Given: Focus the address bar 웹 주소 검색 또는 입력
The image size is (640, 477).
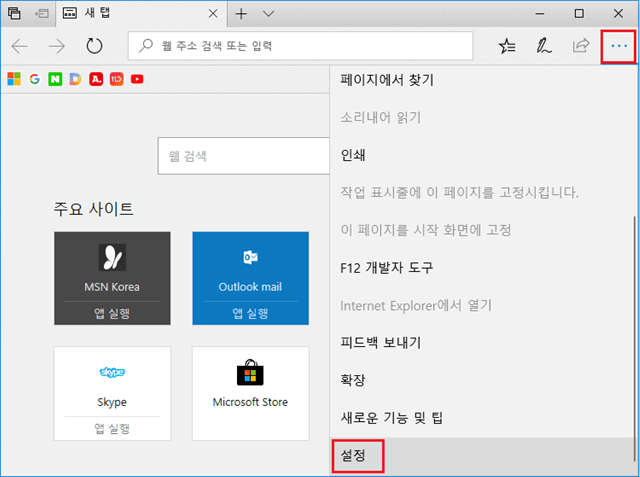Looking at the screenshot, I should click(300, 46).
